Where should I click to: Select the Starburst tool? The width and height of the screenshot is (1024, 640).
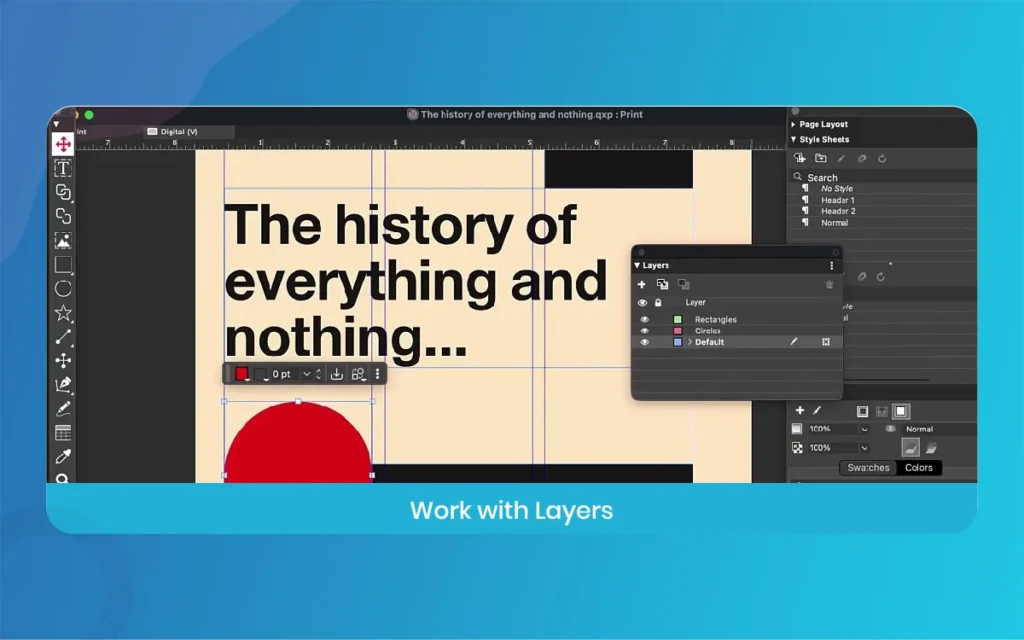click(63, 313)
